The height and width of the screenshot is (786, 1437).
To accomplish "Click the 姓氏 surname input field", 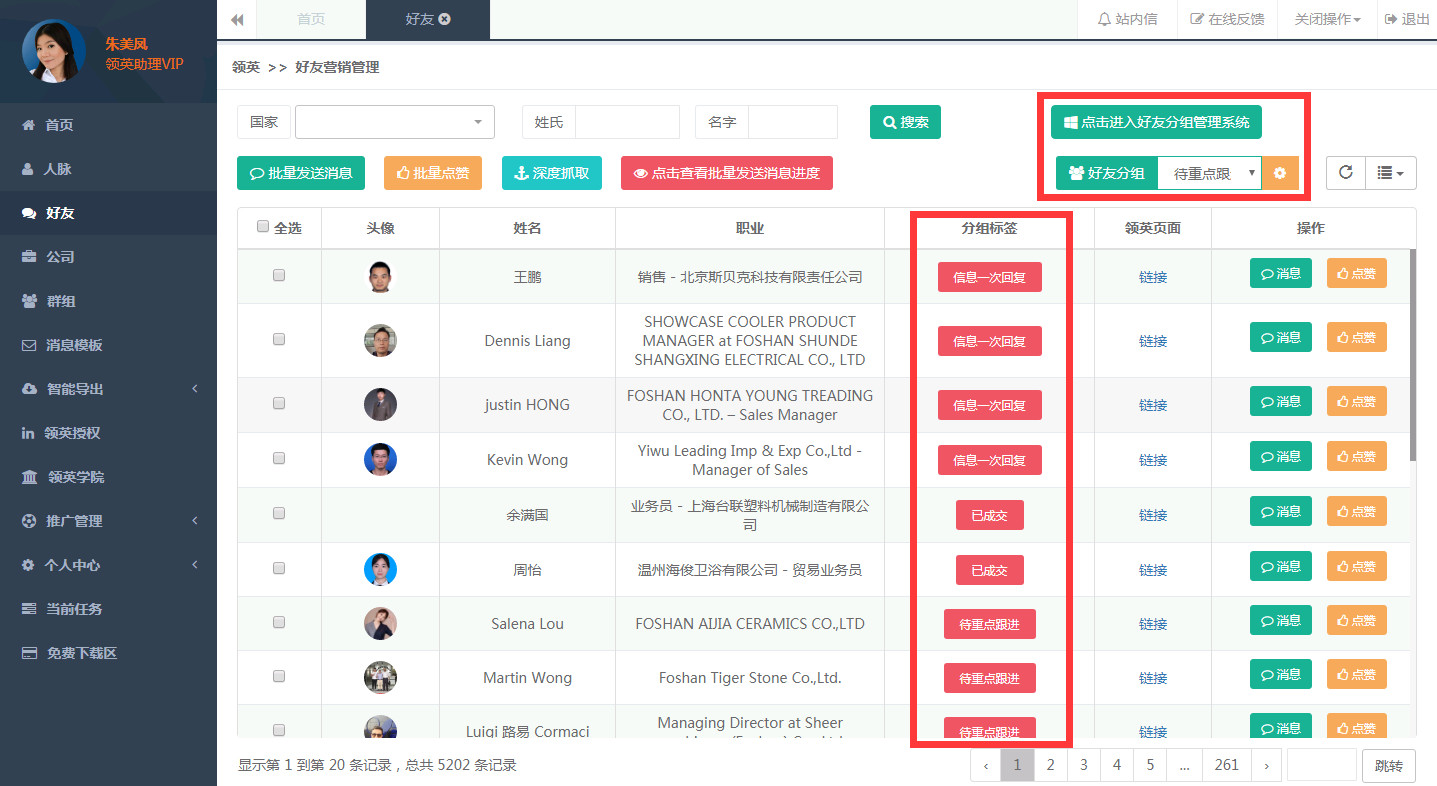I will click(x=627, y=122).
